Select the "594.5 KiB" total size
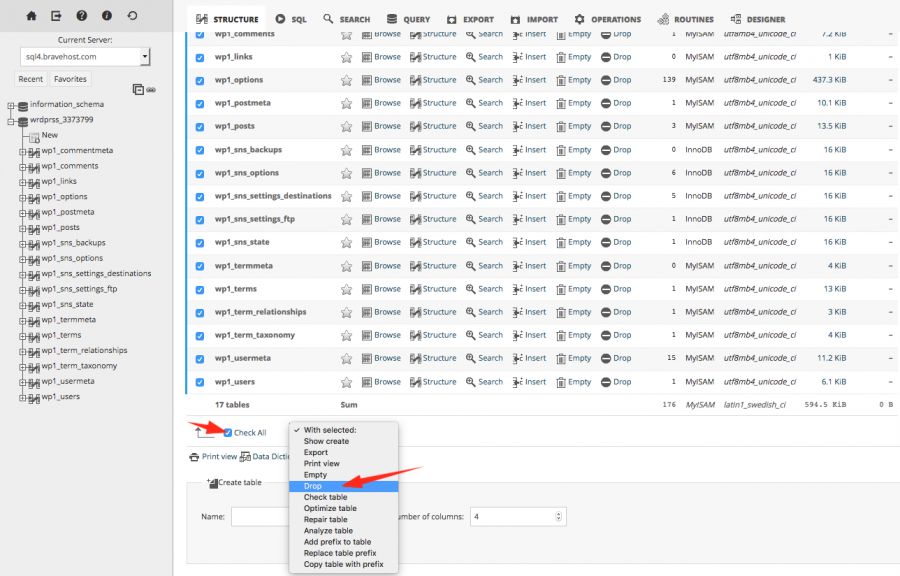Image resolution: width=900 pixels, height=576 pixels. coord(825,405)
